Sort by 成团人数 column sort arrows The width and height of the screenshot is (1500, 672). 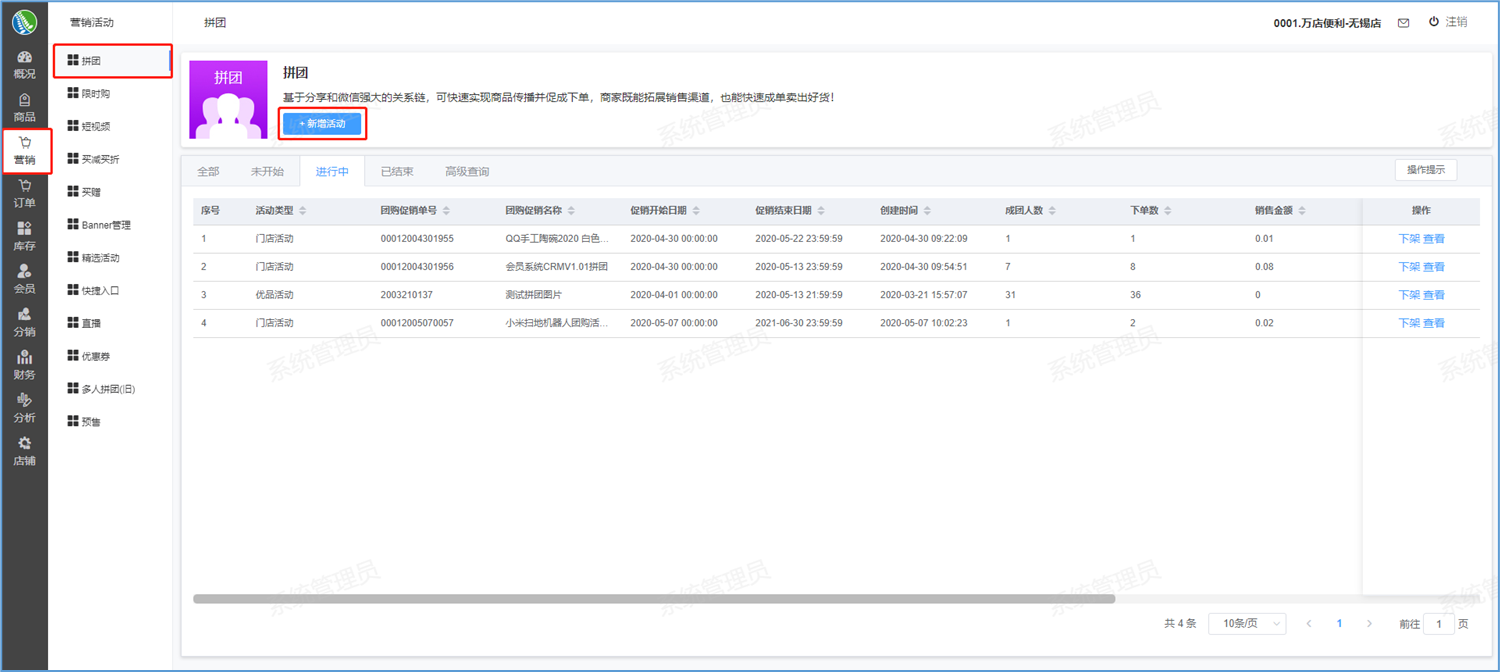click(x=1052, y=211)
